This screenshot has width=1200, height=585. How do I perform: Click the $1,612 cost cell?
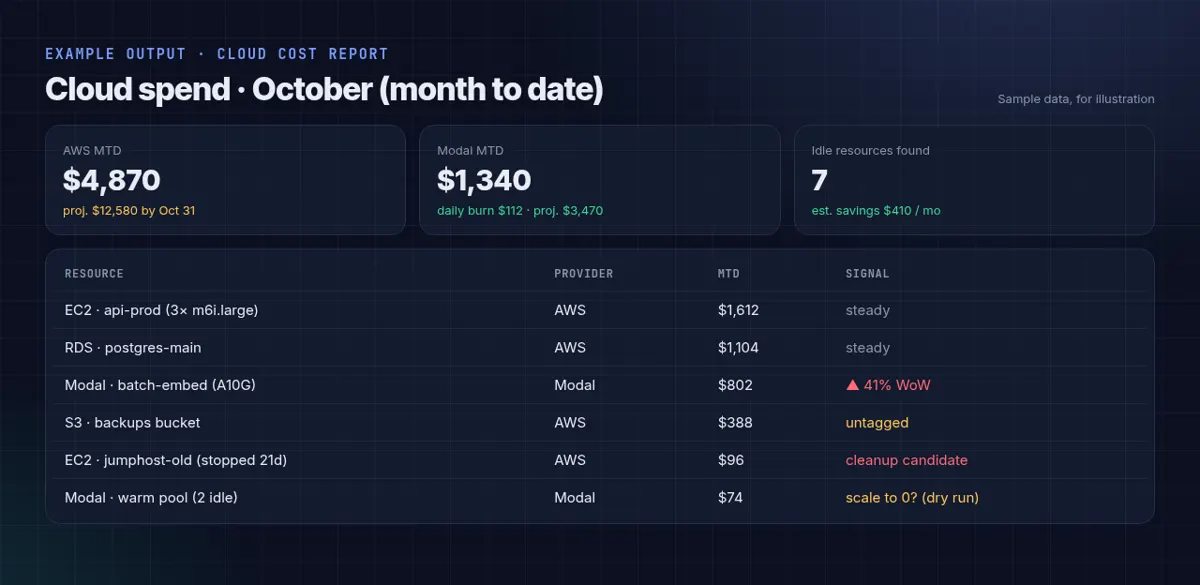click(x=738, y=310)
